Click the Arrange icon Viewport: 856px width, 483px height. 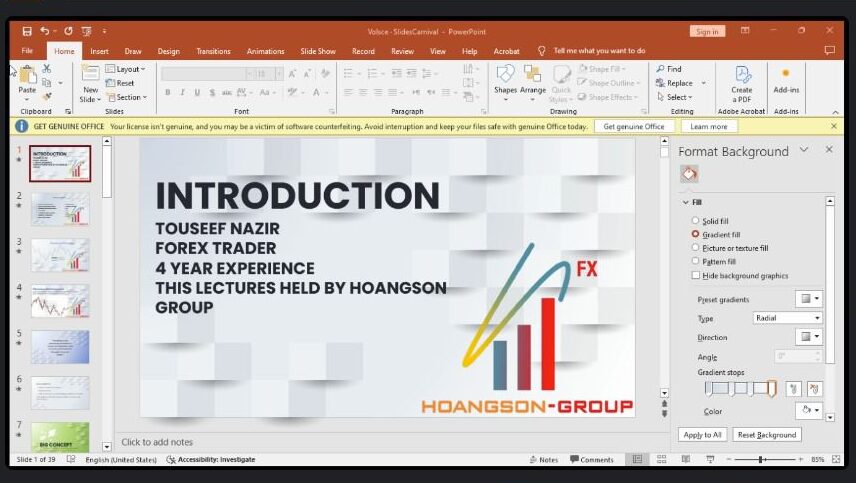(533, 75)
